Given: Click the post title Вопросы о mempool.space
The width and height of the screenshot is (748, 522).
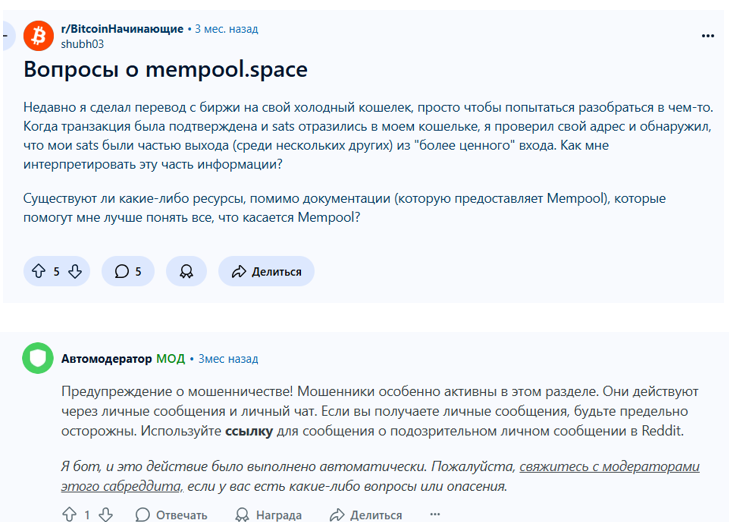Looking at the screenshot, I should point(166,70).
